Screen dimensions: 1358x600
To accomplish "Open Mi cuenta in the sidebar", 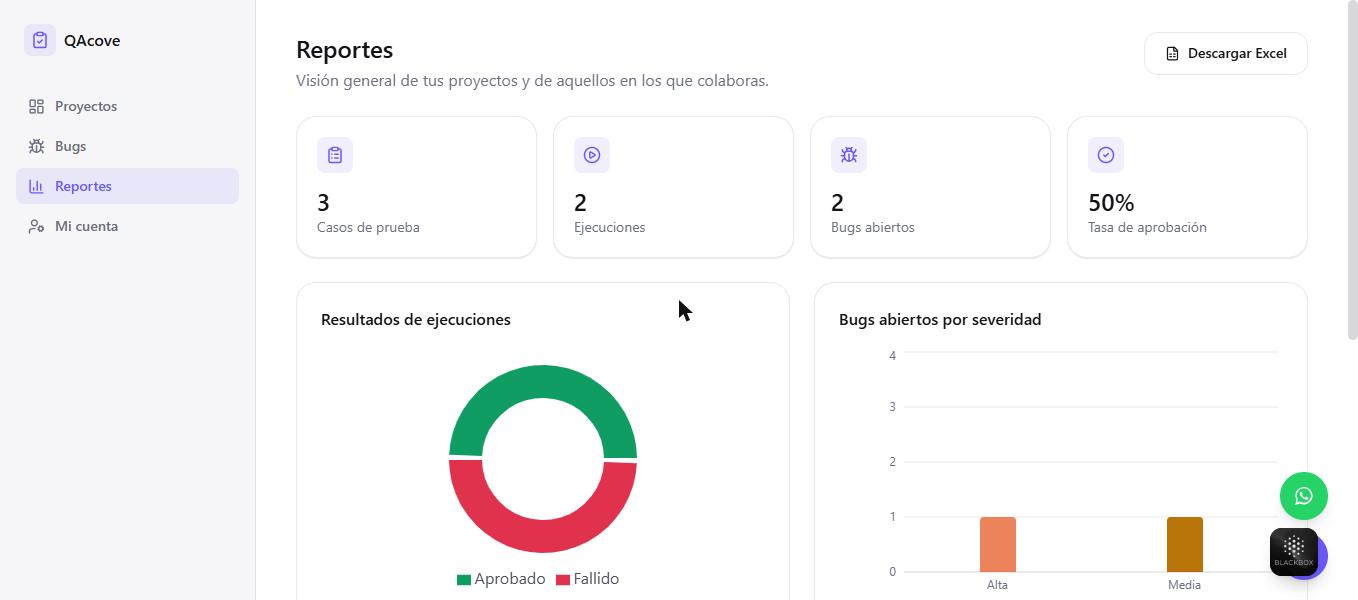I will point(127,226).
